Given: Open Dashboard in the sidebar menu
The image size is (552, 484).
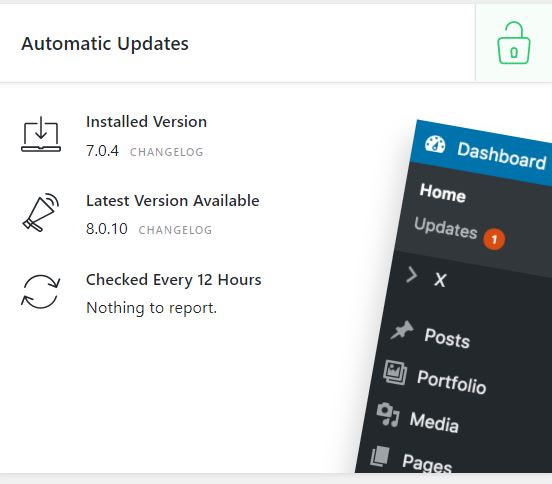Looking at the screenshot, I should (502, 156).
